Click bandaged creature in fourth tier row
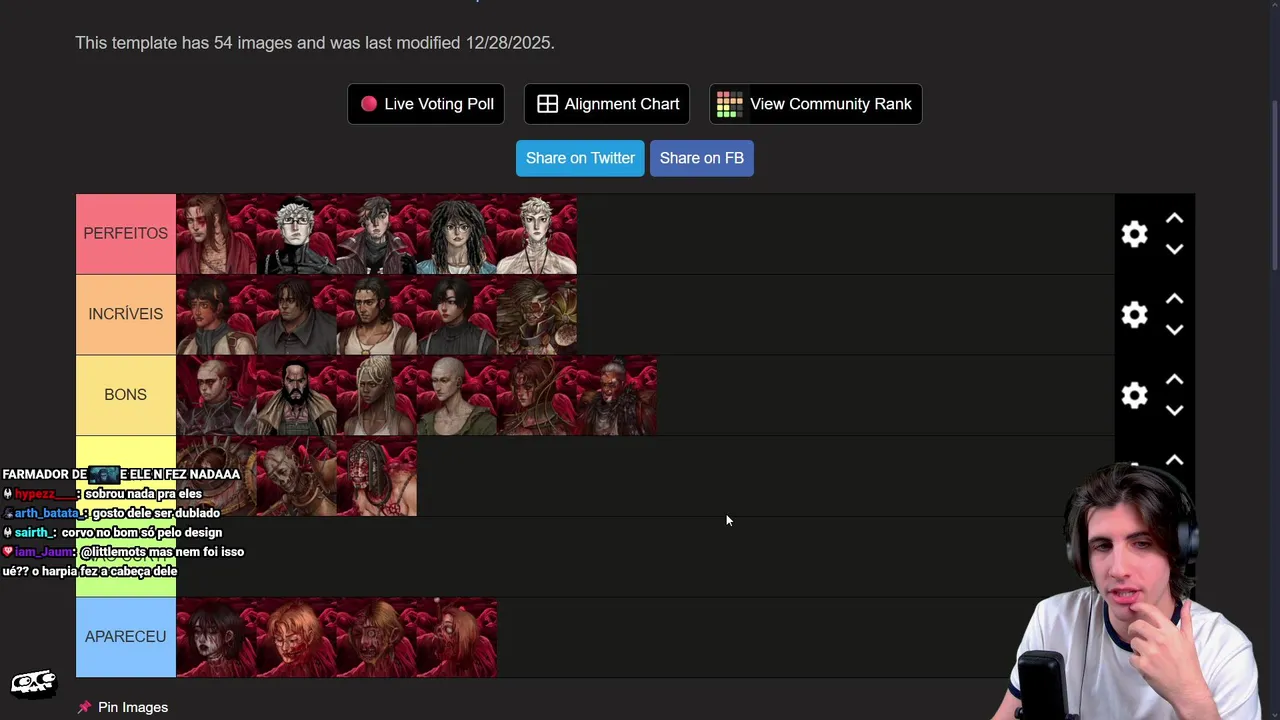The width and height of the screenshot is (1280, 720). click(296, 476)
